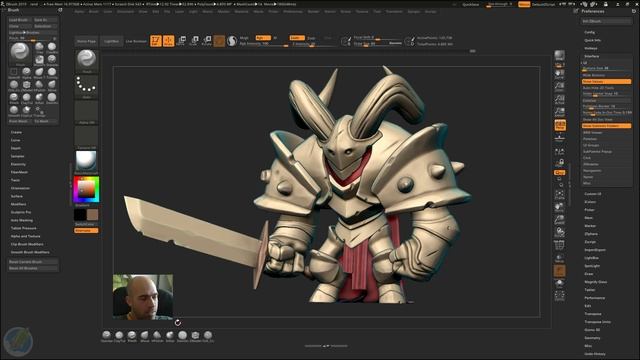Screen dimensions: 640x360
Task: Select the large brush thumbnail in Brush palette
Action: tap(20, 53)
